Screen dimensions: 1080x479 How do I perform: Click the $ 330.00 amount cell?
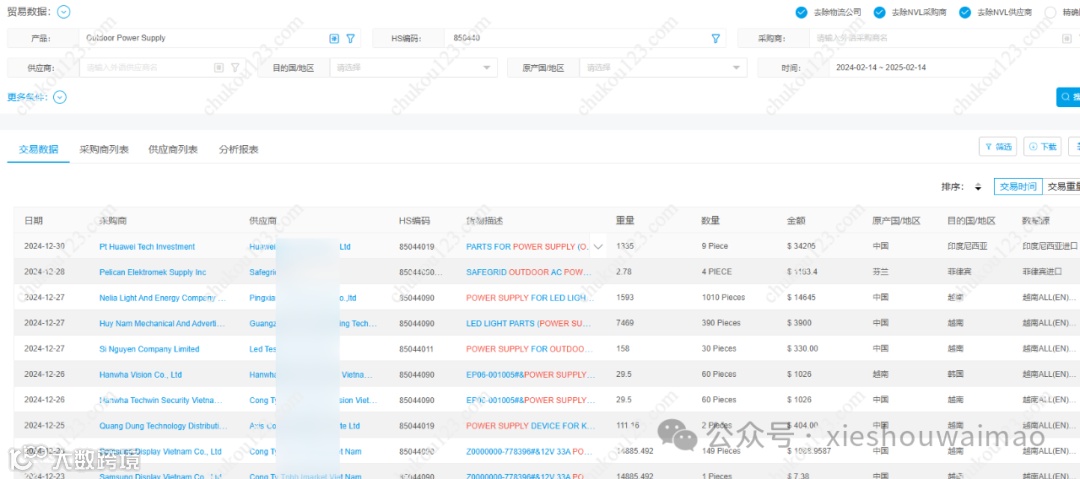point(802,349)
